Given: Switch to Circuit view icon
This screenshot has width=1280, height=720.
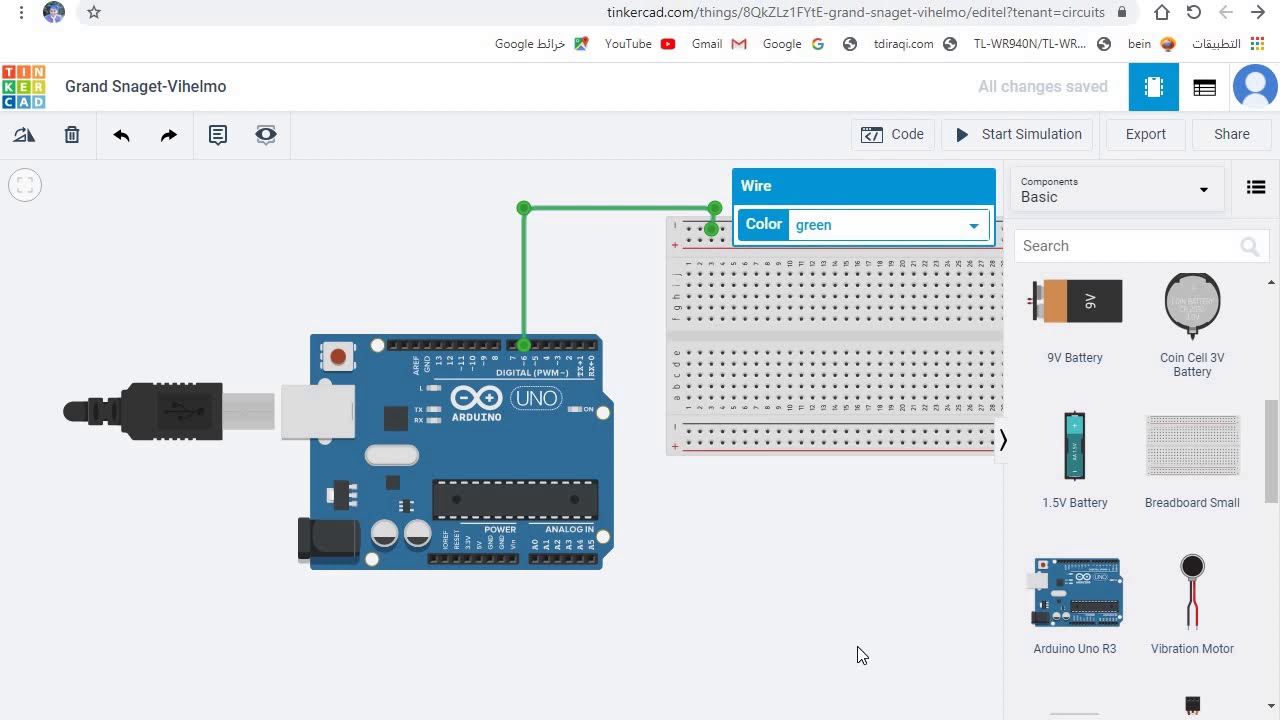Looking at the screenshot, I should [1154, 87].
